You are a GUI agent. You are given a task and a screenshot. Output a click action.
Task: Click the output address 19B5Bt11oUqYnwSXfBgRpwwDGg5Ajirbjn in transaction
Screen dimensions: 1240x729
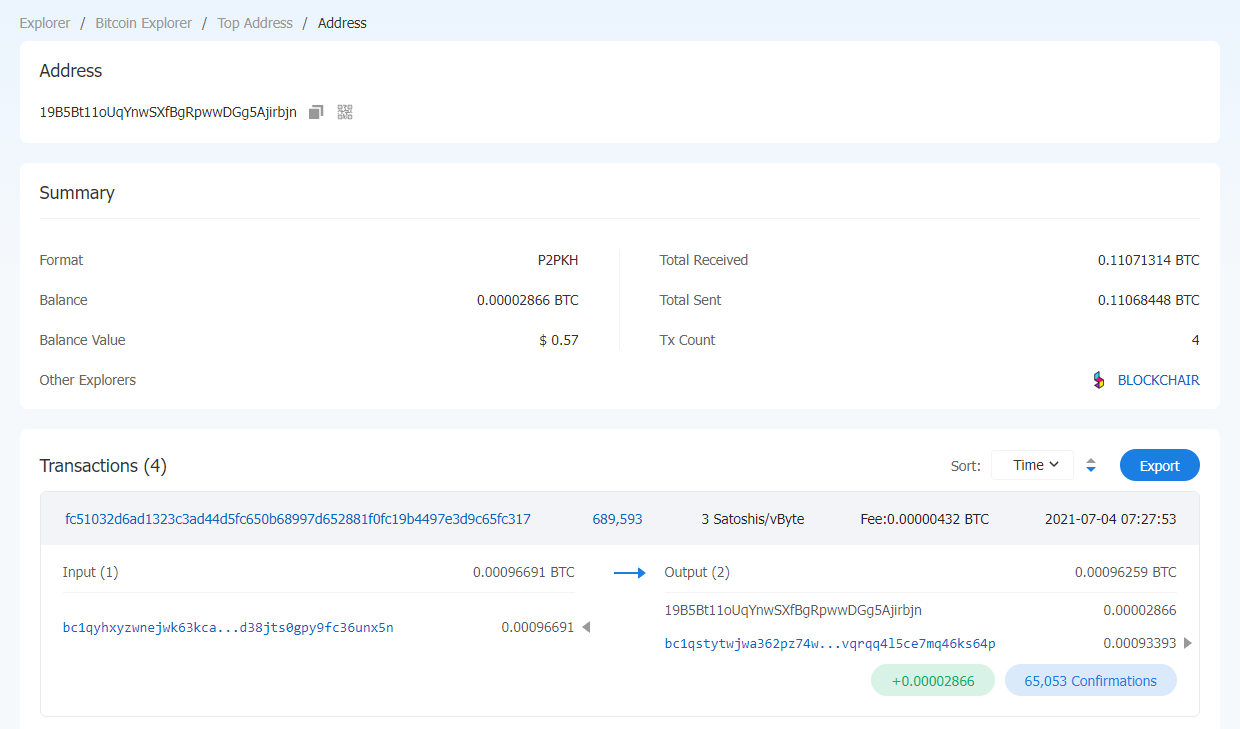(793, 610)
